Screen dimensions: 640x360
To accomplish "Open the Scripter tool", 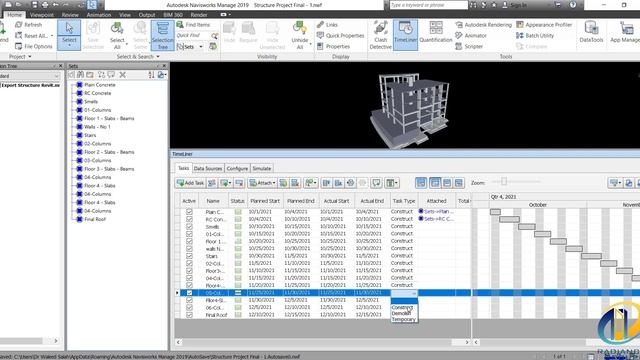I will pyautogui.click(x=469, y=47).
